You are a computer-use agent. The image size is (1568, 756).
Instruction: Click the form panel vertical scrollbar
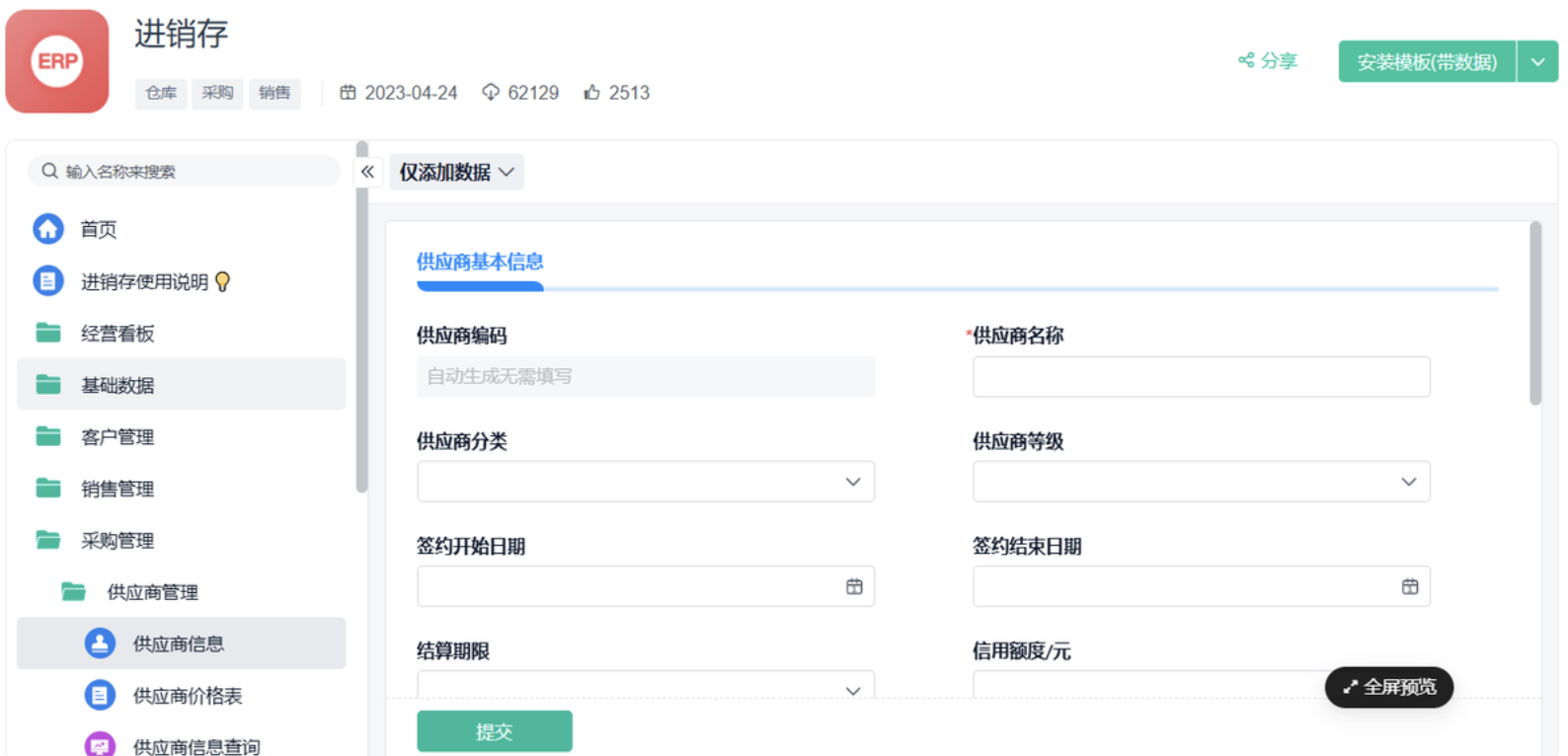click(1535, 313)
